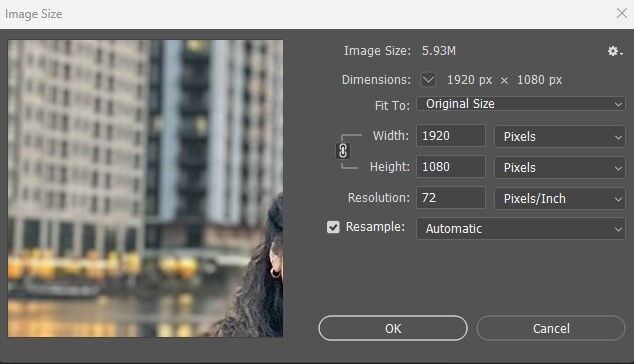Screen dimensions: 634x364
Task: Click the Height value field
Action: pos(451,167)
